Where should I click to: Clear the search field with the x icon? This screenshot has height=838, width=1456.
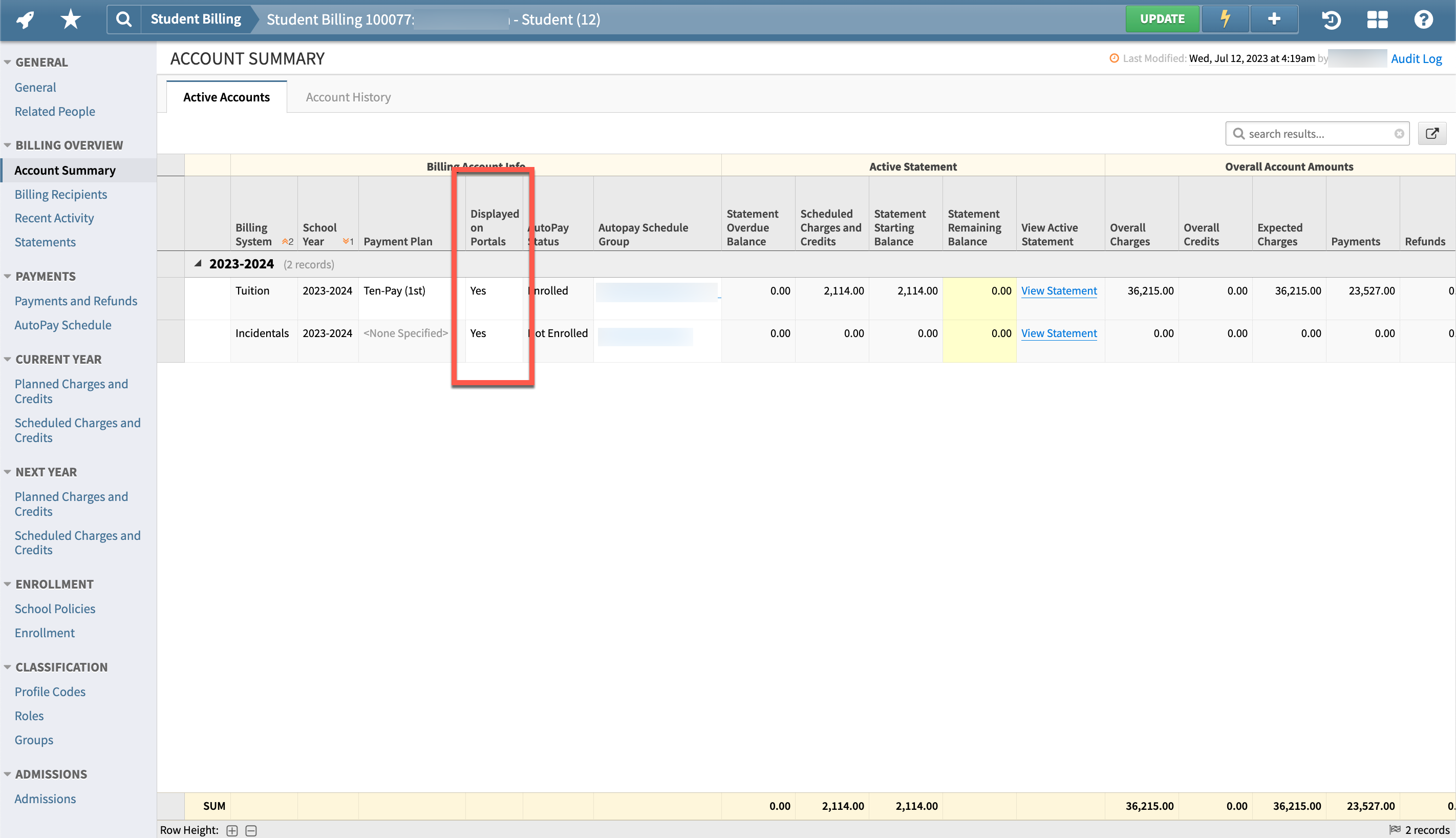1400,133
